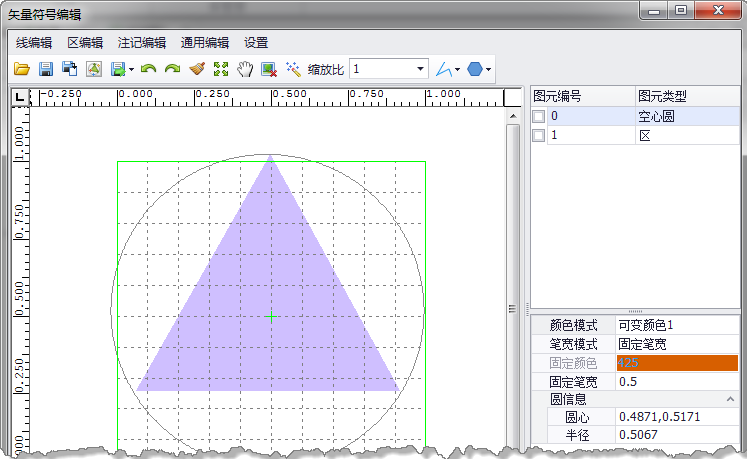Select the hand pan tool
The width and height of the screenshot is (747, 459).
[x=245, y=69]
